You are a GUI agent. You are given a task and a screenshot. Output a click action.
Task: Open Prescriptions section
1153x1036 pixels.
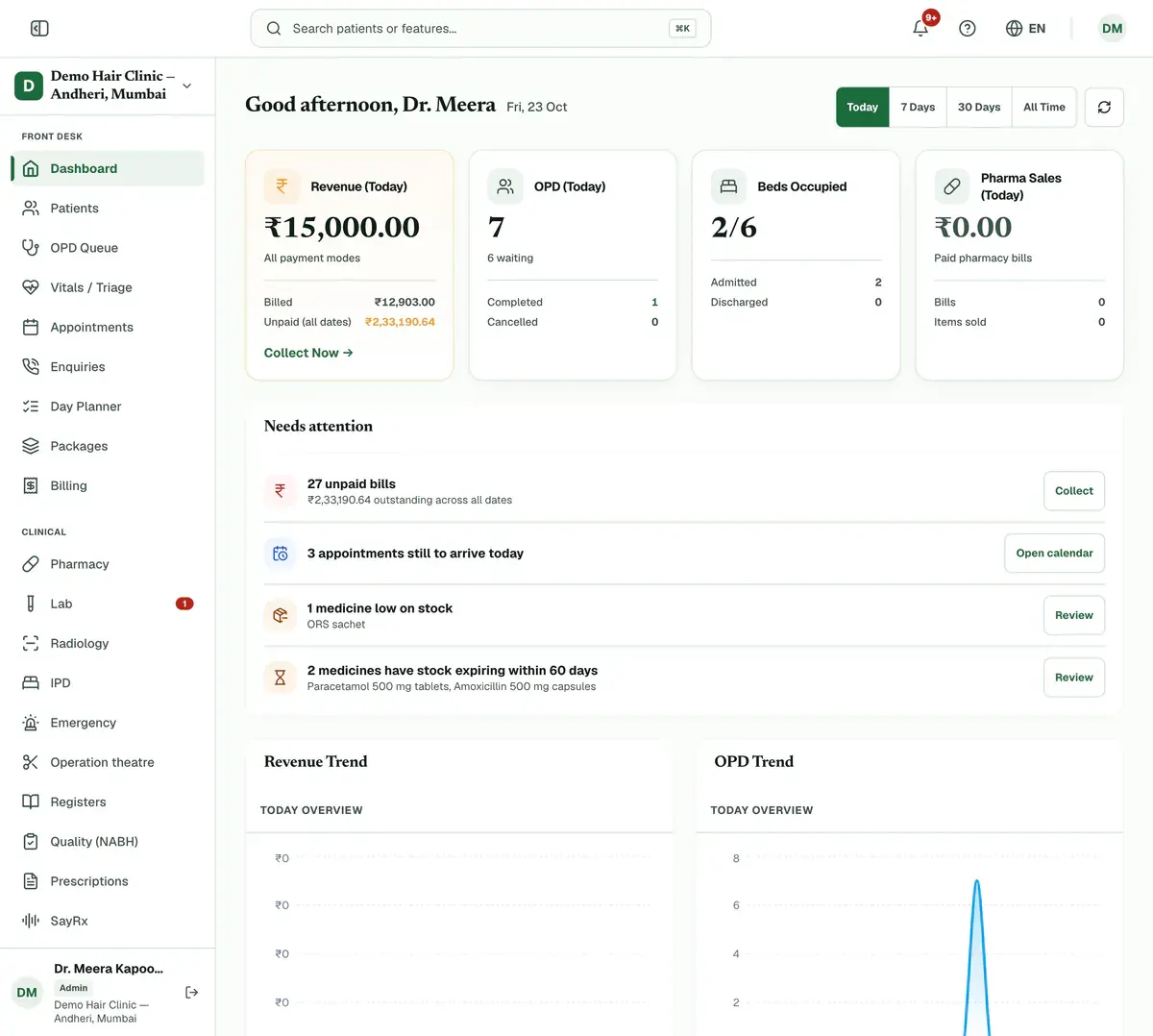[108, 881]
